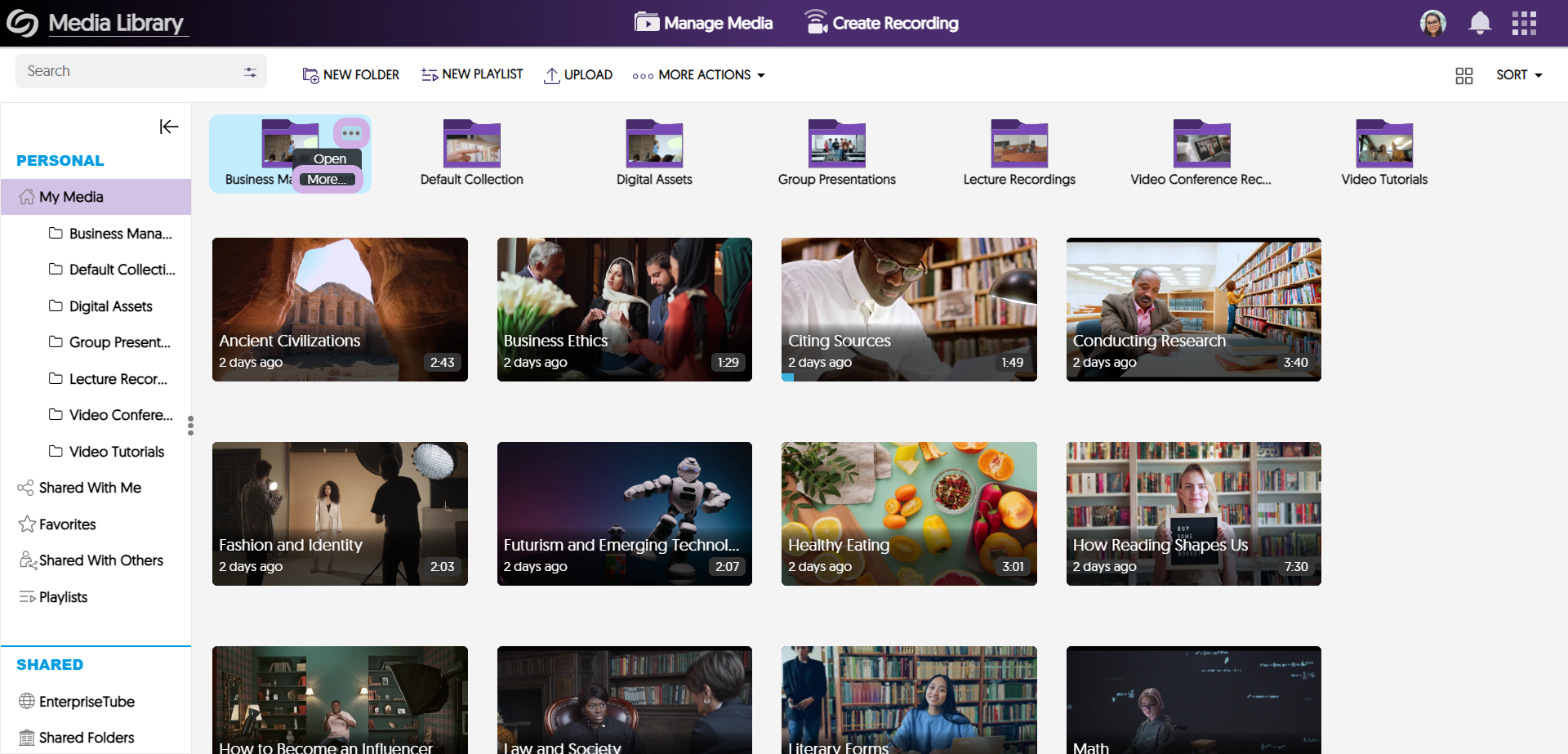
Task: Open the user profile avatar
Action: point(1432,23)
